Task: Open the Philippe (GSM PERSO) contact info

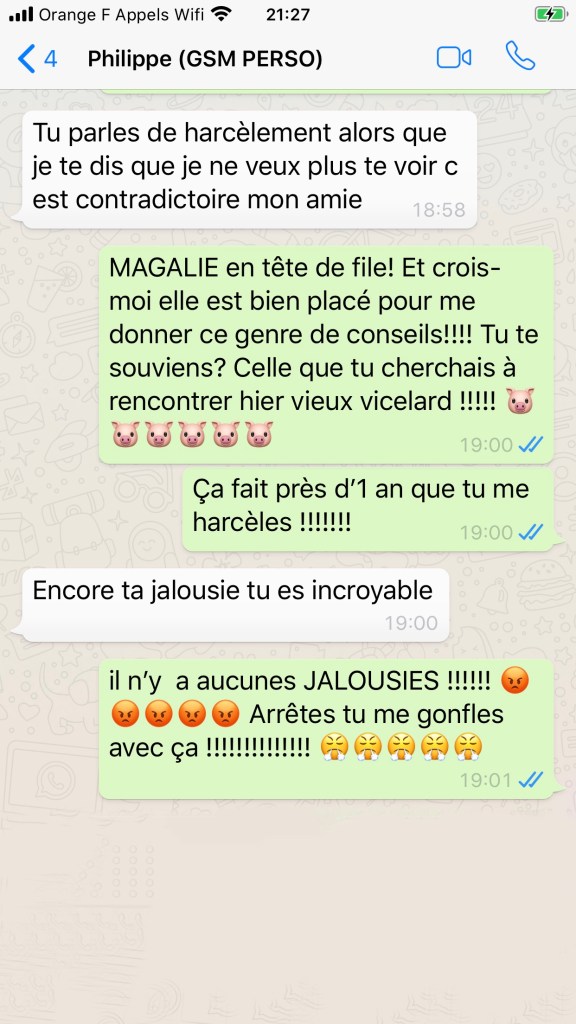Action: [x=205, y=59]
